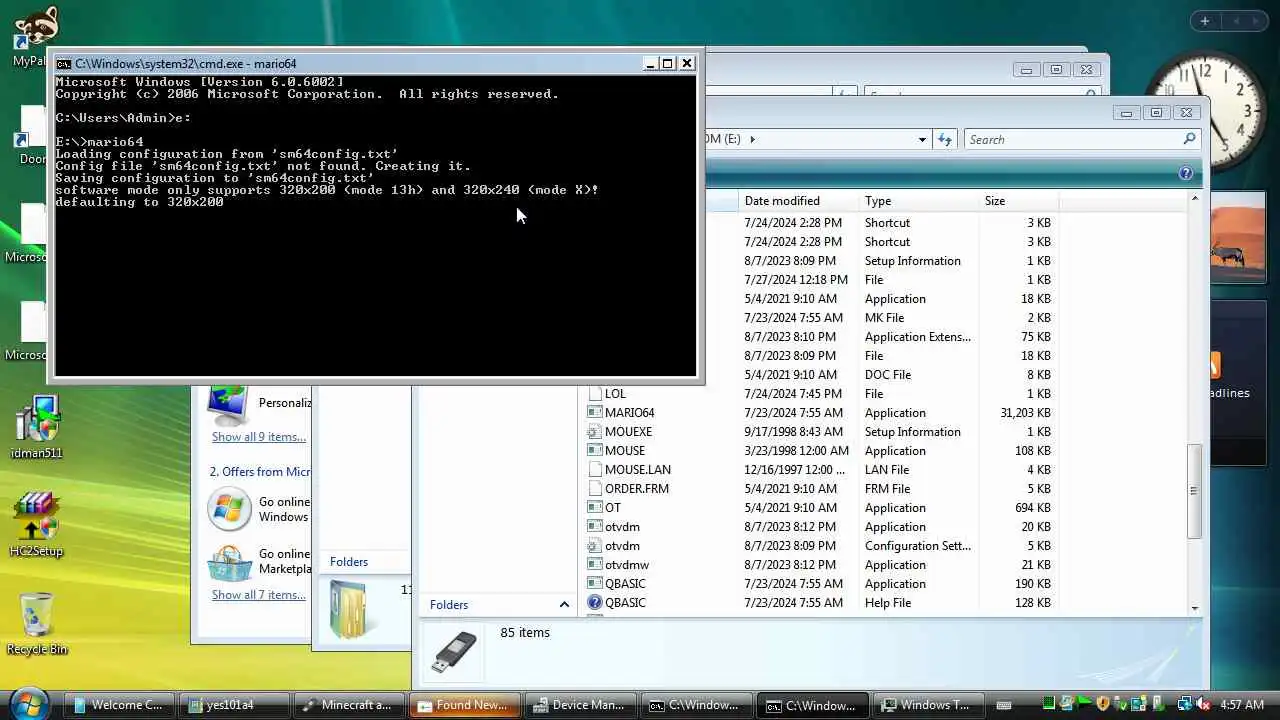The image size is (1280, 720).
Task: Select the LOL file icon
Action: tap(595, 393)
